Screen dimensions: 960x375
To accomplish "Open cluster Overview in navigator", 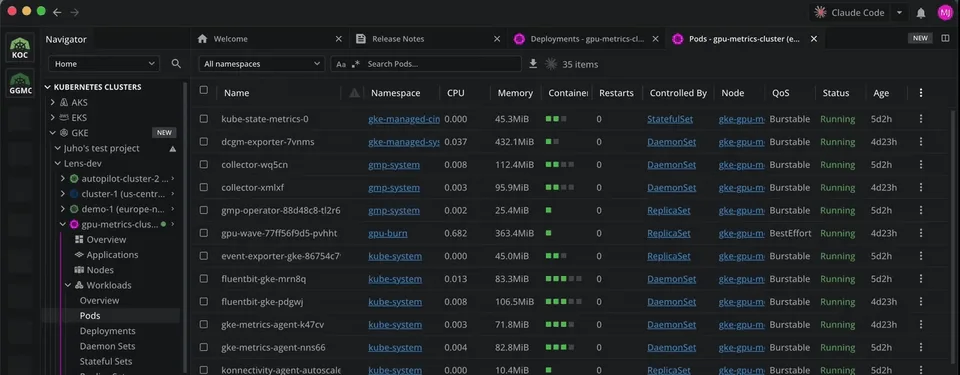I will pyautogui.click(x=106, y=240).
